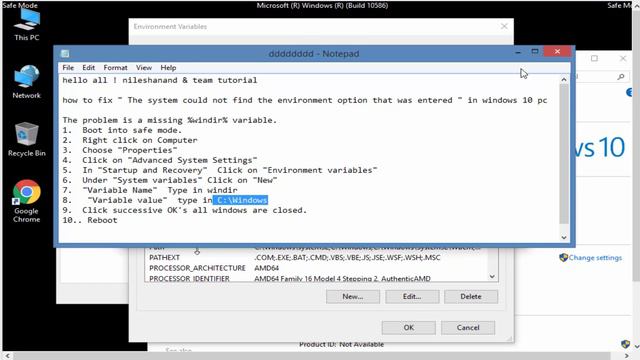The height and width of the screenshot is (360, 640).
Task: Open Network desktop icon
Action: click(27, 82)
